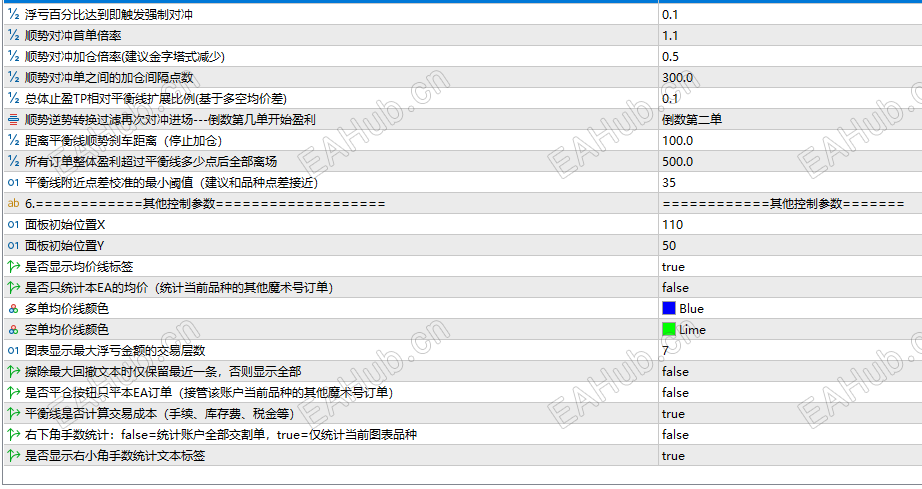922x489 pixels.
Task: Select the 所有订单整体盈利超过平衡线多少点后全部离场 label
Action: tap(151, 162)
